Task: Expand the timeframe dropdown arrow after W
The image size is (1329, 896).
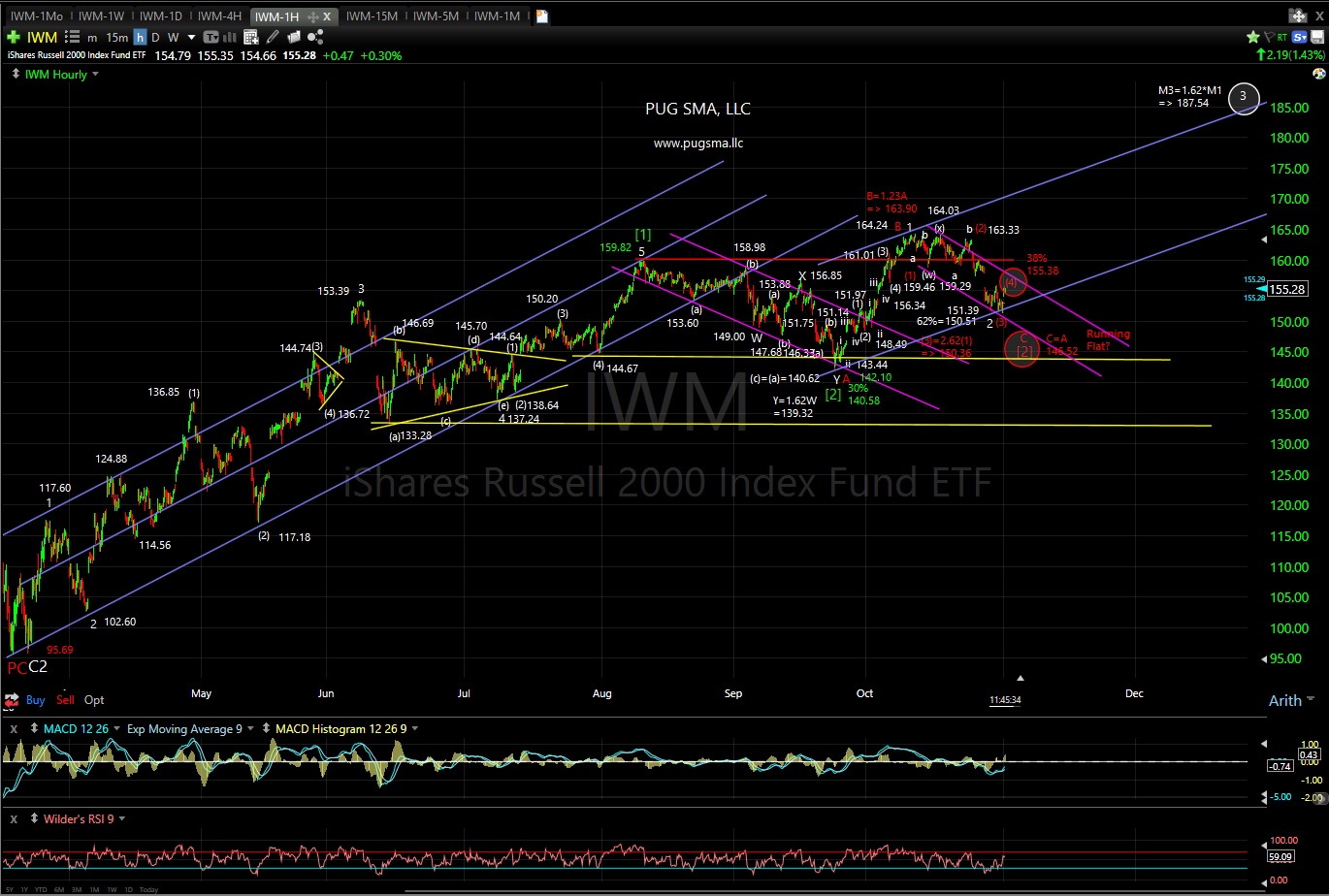Action: click(x=192, y=37)
